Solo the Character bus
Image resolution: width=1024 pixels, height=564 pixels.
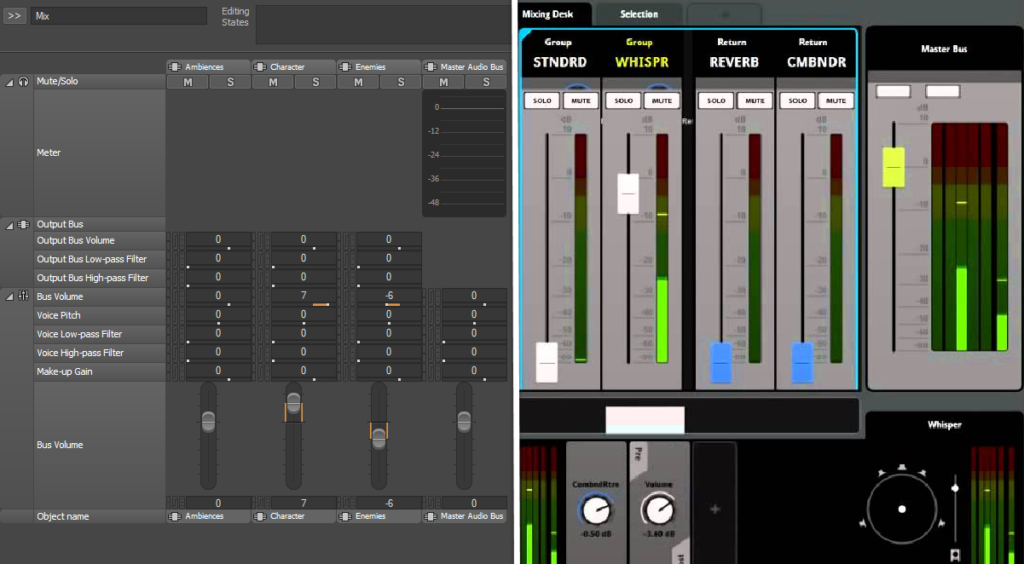pos(315,82)
